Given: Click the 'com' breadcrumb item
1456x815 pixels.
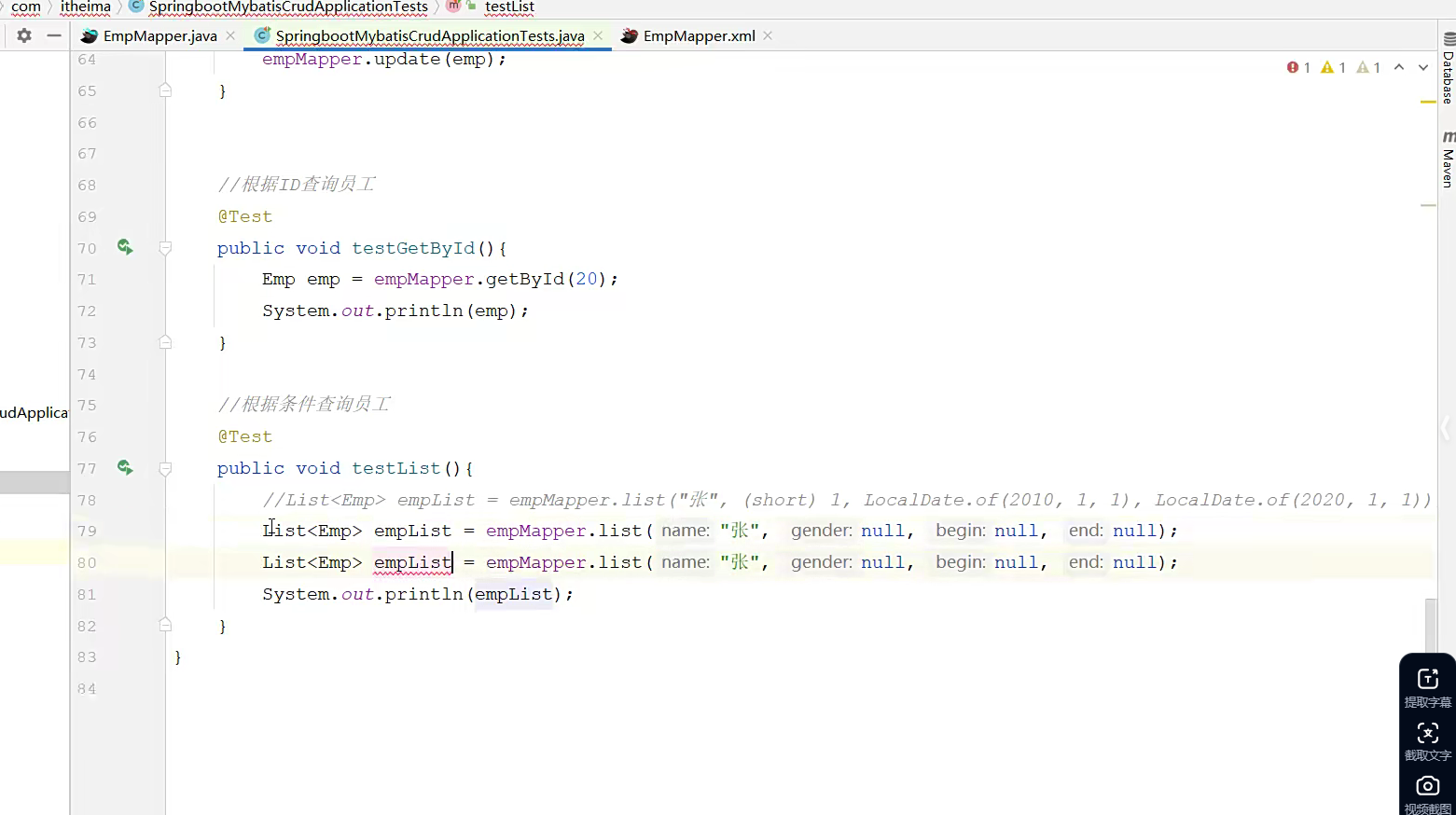Looking at the screenshot, I should point(26,7).
